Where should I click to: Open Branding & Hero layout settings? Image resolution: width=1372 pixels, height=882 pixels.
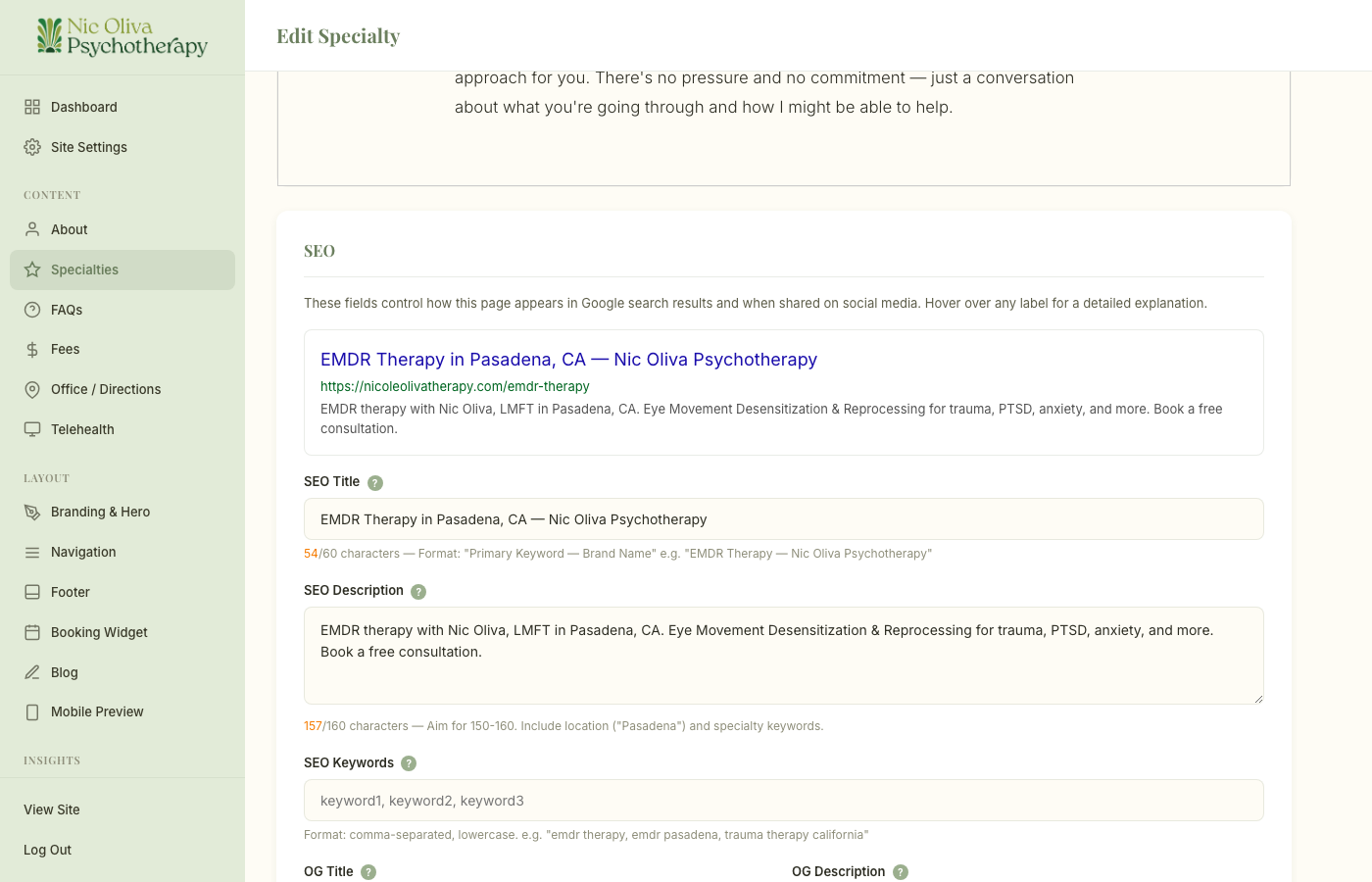tap(122, 512)
